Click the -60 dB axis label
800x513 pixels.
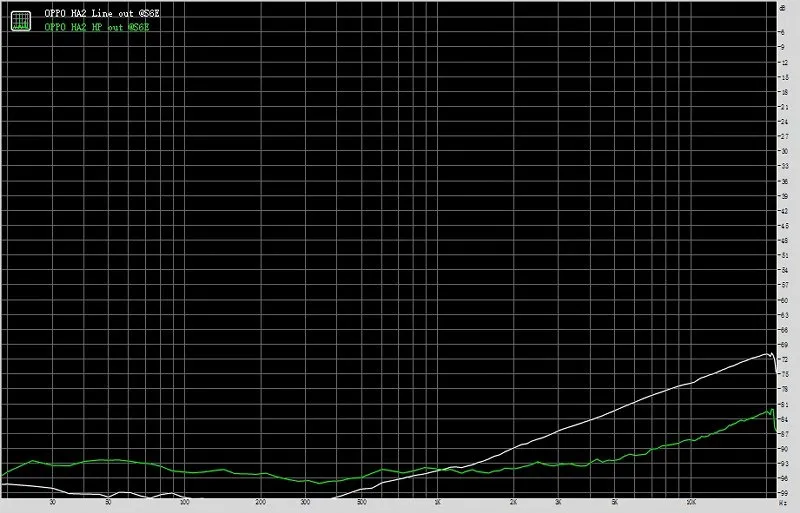[783, 300]
